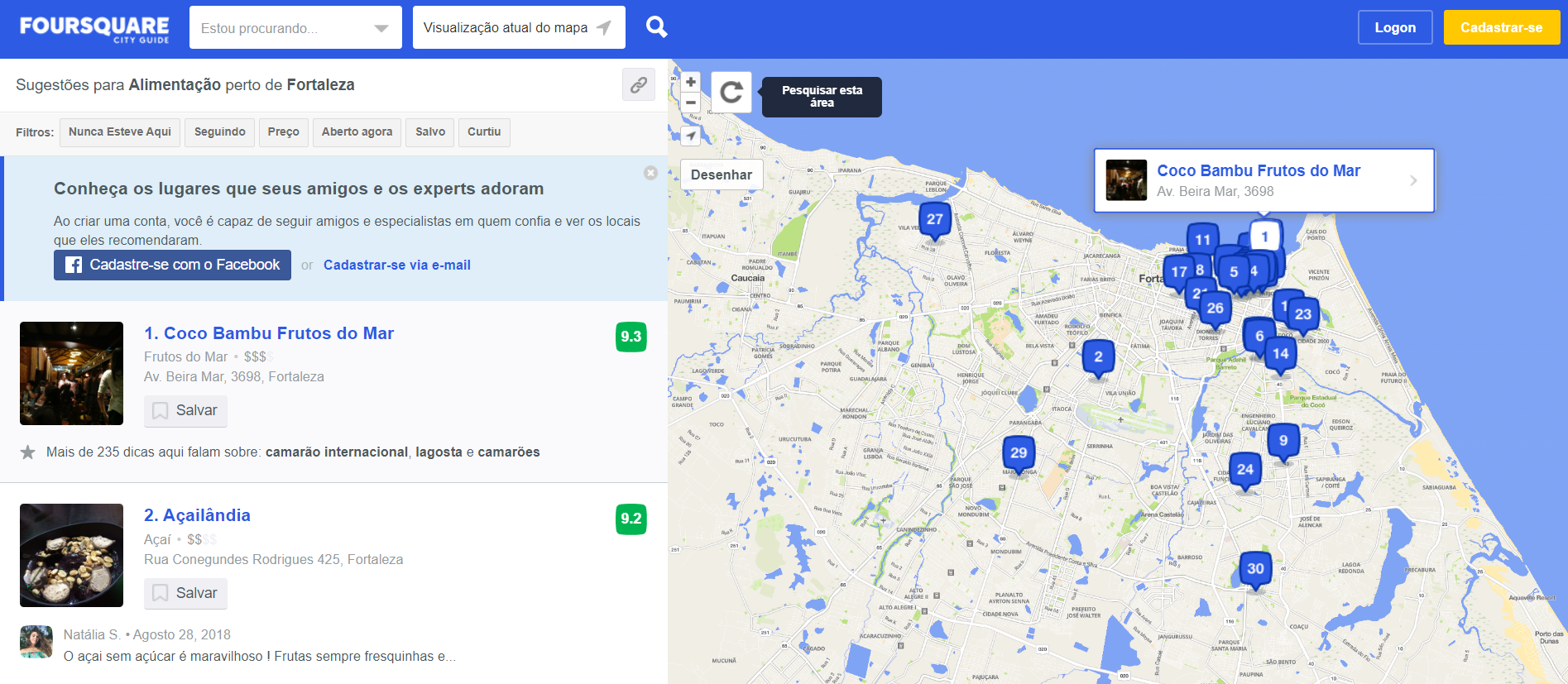Enable the 'Aberto agora' filter
The image size is (1568, 684).
click(357, 132)
